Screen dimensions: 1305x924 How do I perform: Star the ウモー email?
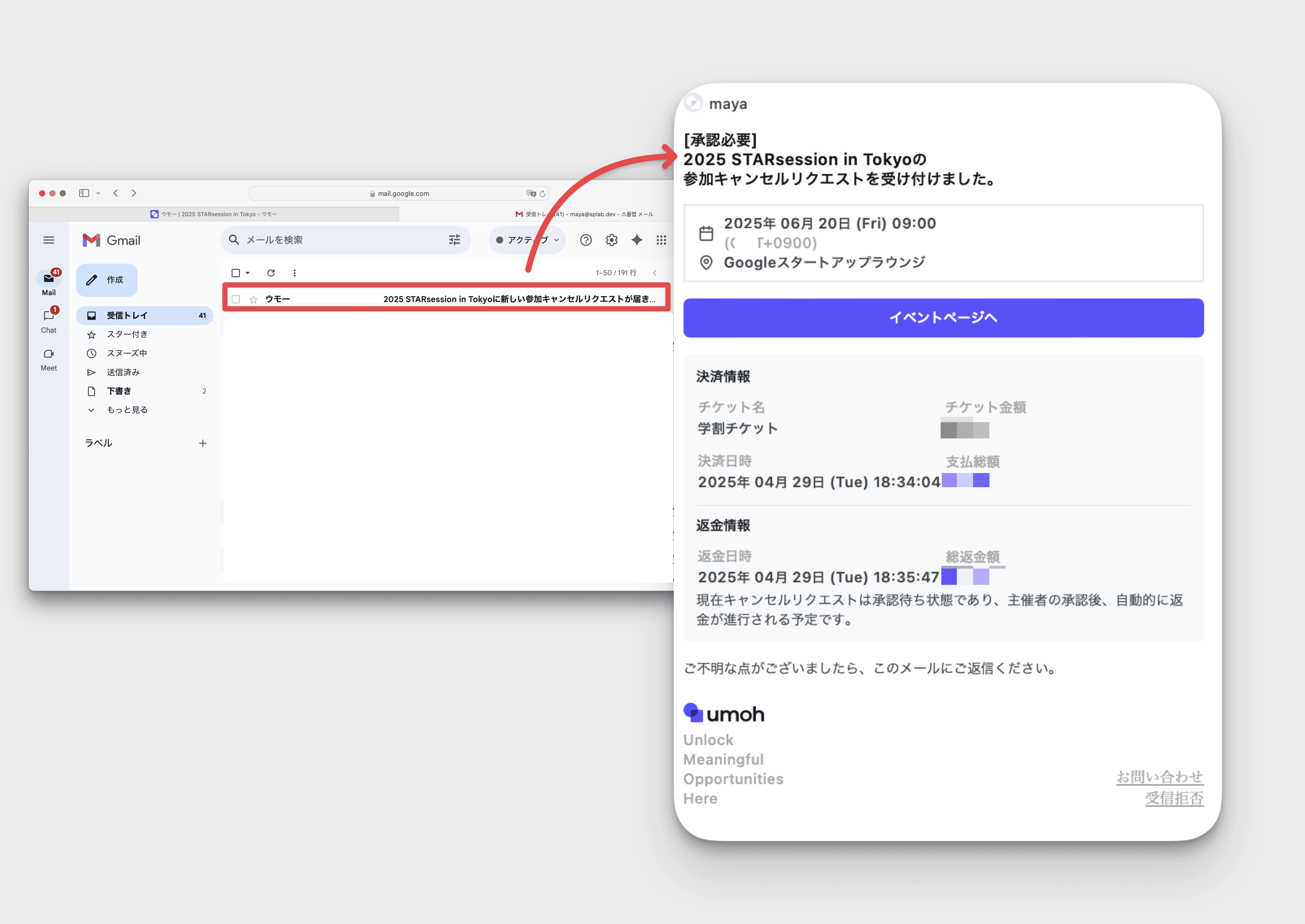(x=254, y=299)
